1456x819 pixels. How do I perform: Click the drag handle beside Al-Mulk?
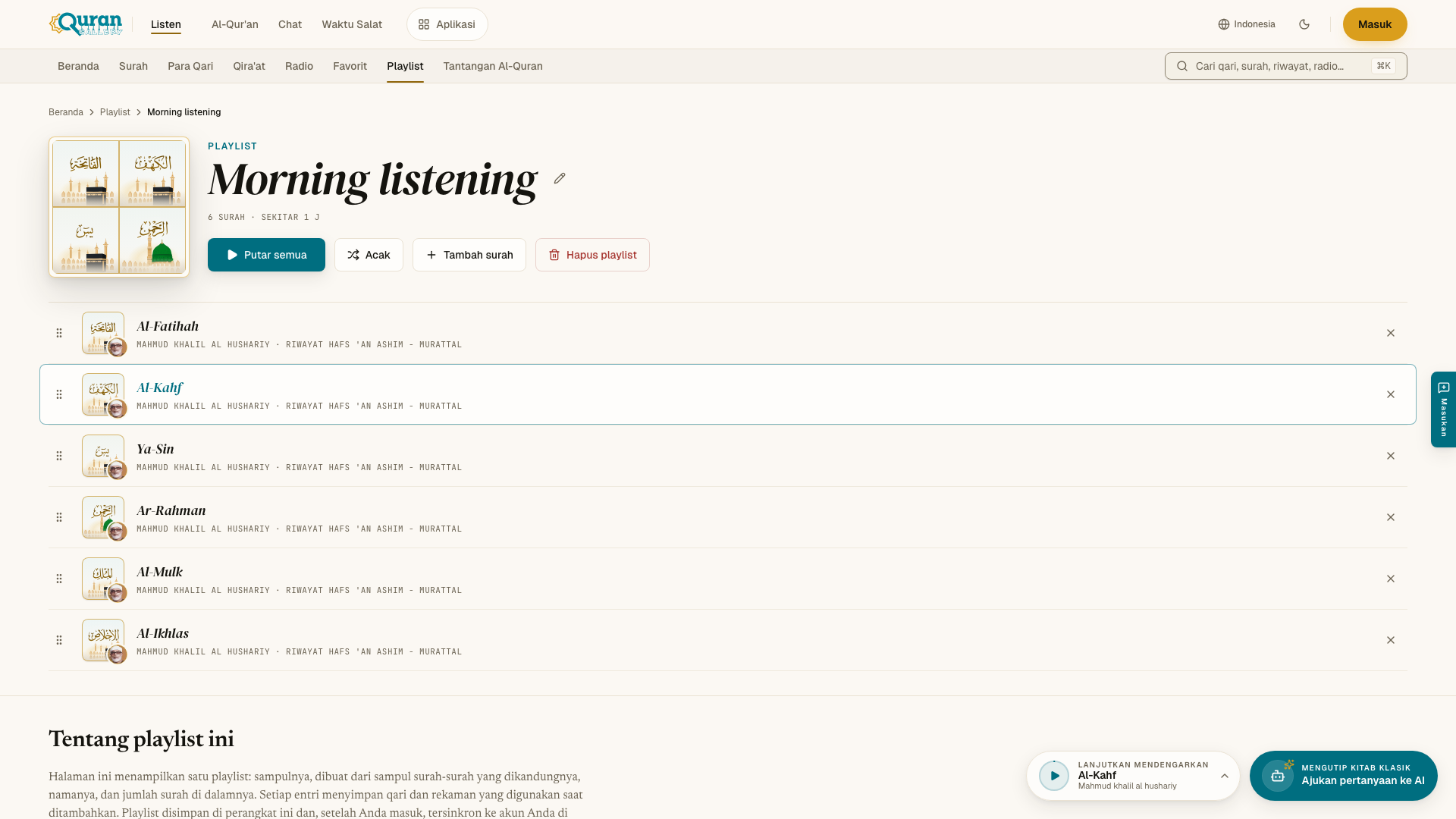tap(59, 579)
